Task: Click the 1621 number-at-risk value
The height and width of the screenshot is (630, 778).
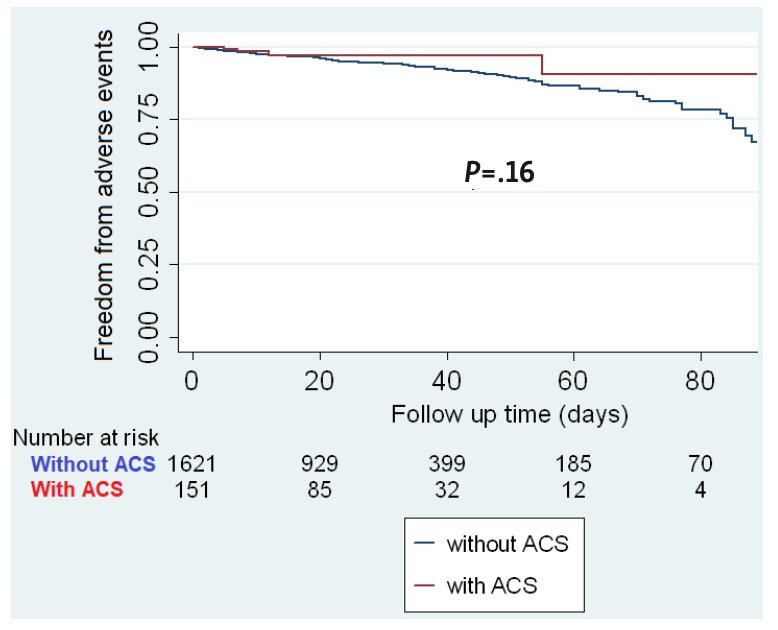Action: 192,465
